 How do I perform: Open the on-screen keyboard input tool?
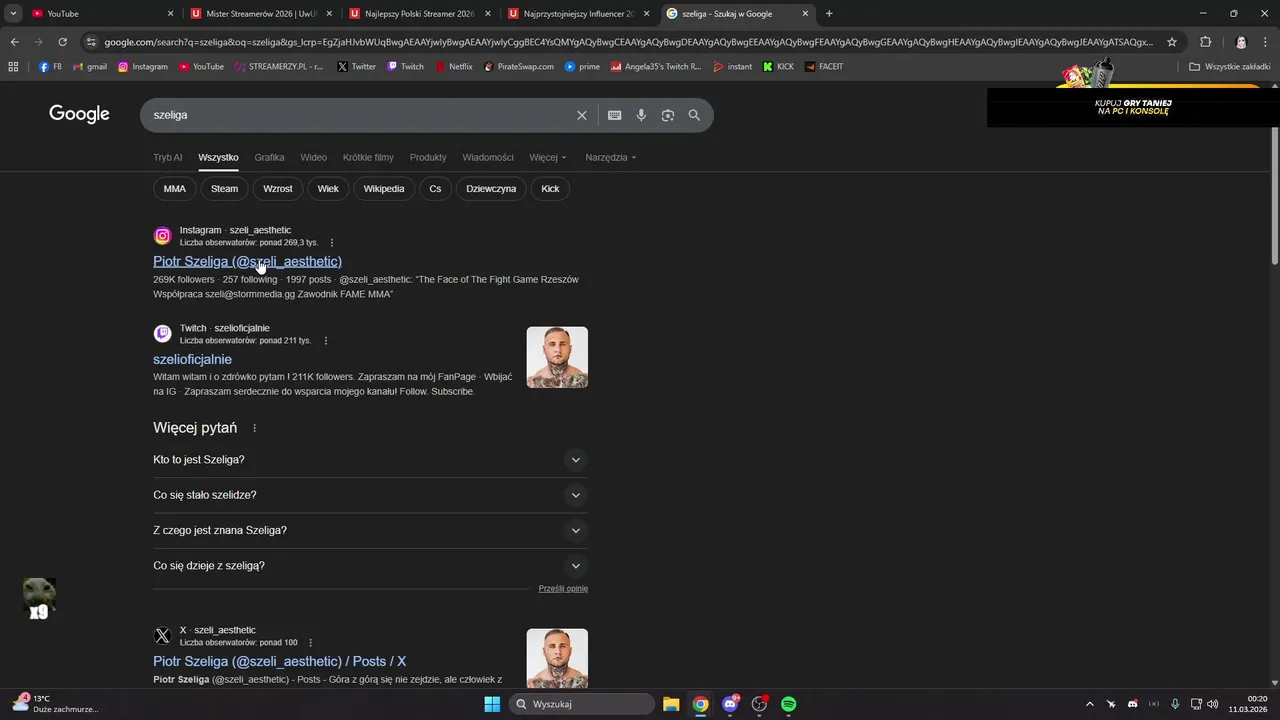615,115
